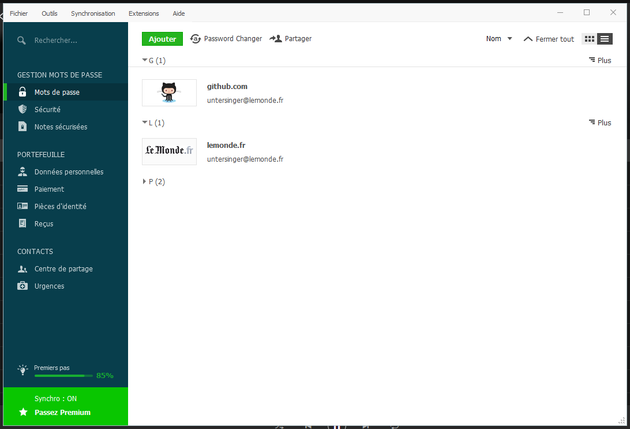This screenshot has height=429, width=630.
Task: Click the window resize grip icon
Action: (622, 421)
